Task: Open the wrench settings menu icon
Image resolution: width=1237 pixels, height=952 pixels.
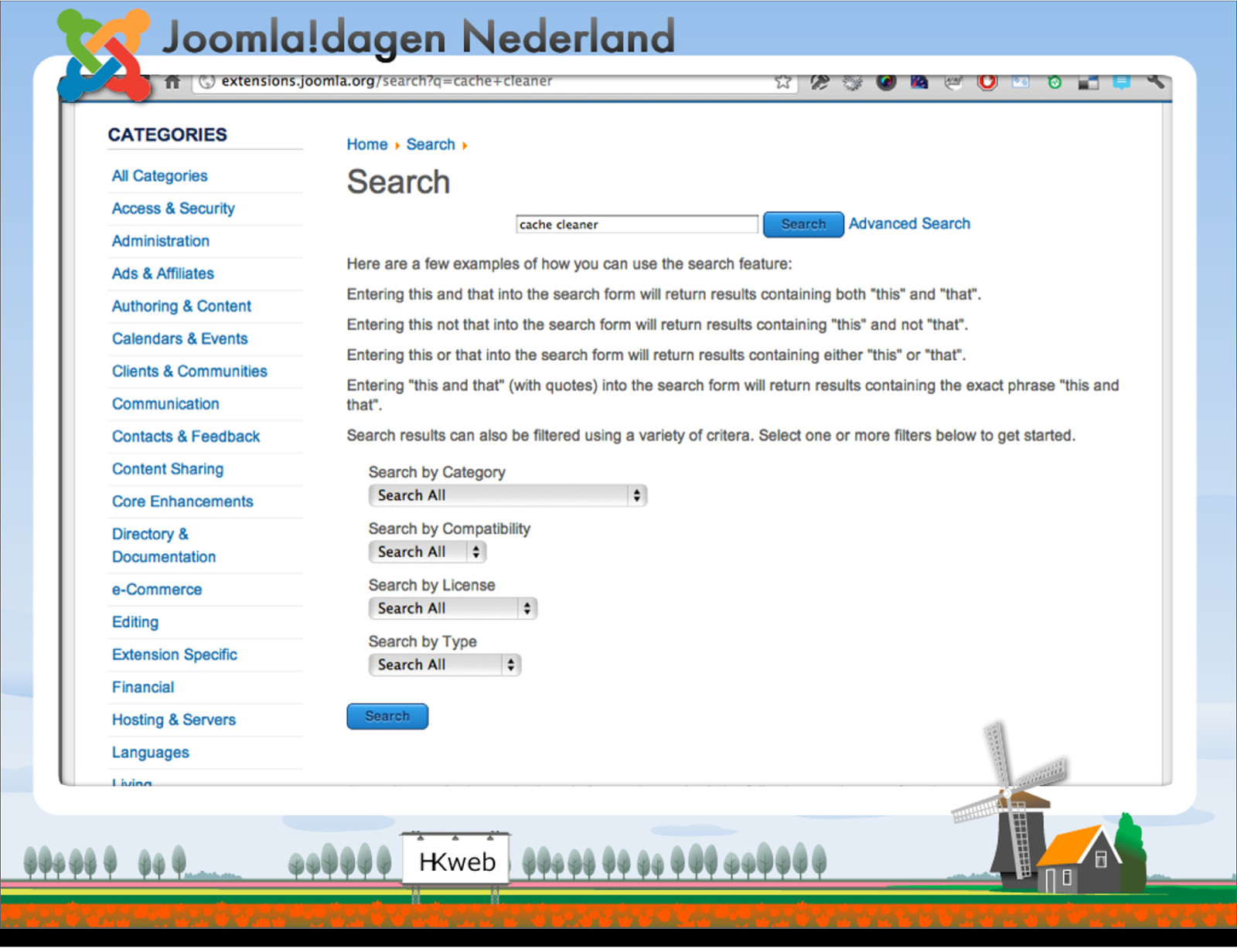Action: tap(1155, 80)
